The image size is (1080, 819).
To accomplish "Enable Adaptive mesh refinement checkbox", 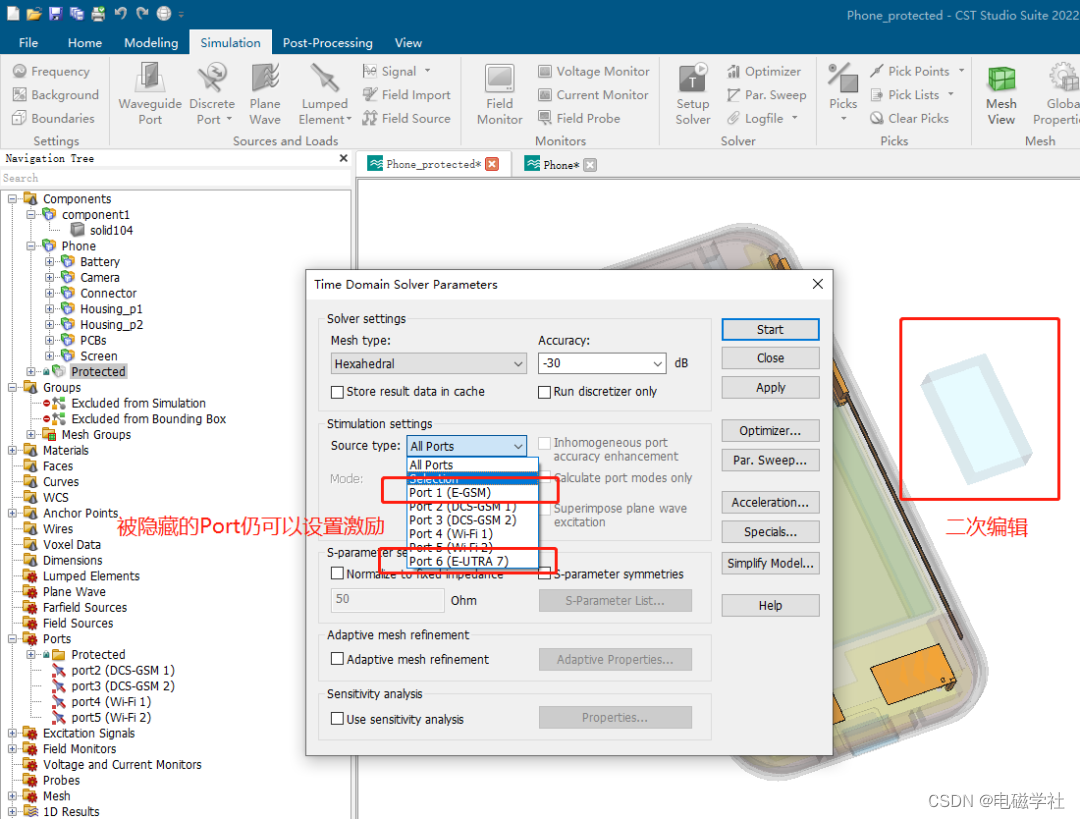I will [338, 659].
